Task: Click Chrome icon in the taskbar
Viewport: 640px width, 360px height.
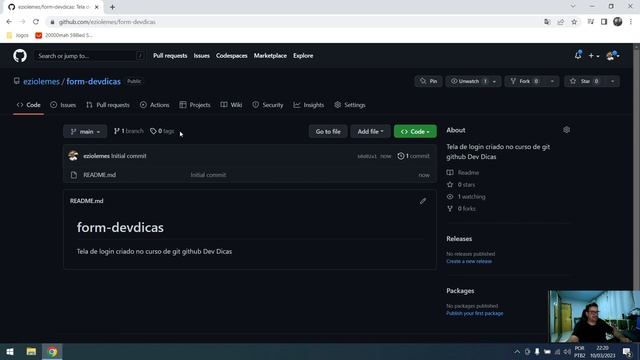Action: [52, 351]
